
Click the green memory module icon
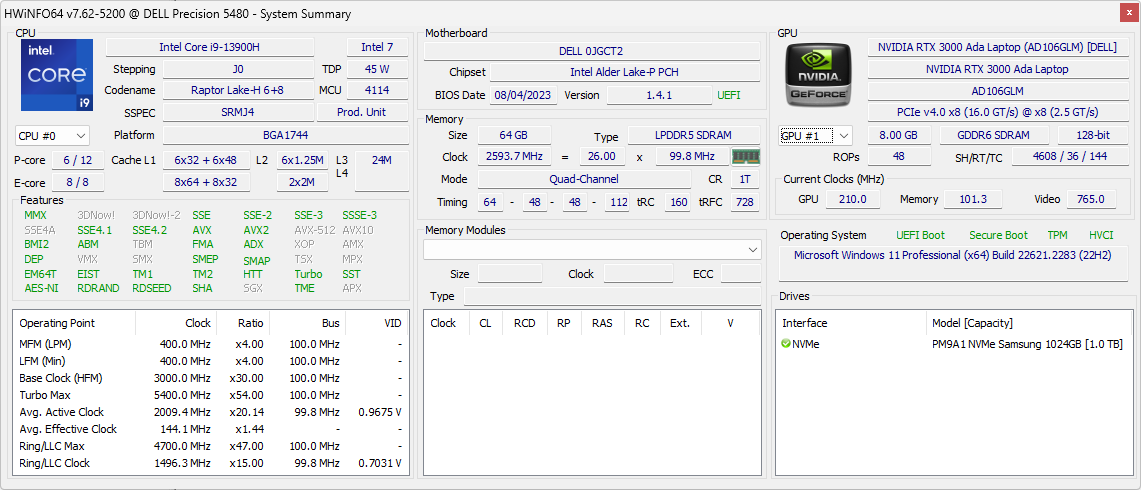coord(745,157)
